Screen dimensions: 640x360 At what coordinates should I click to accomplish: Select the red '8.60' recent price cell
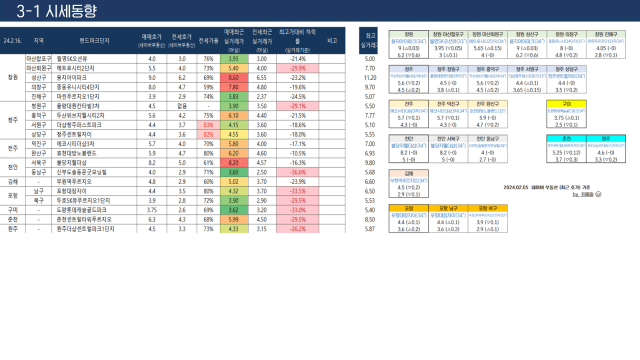click(234, 78)
